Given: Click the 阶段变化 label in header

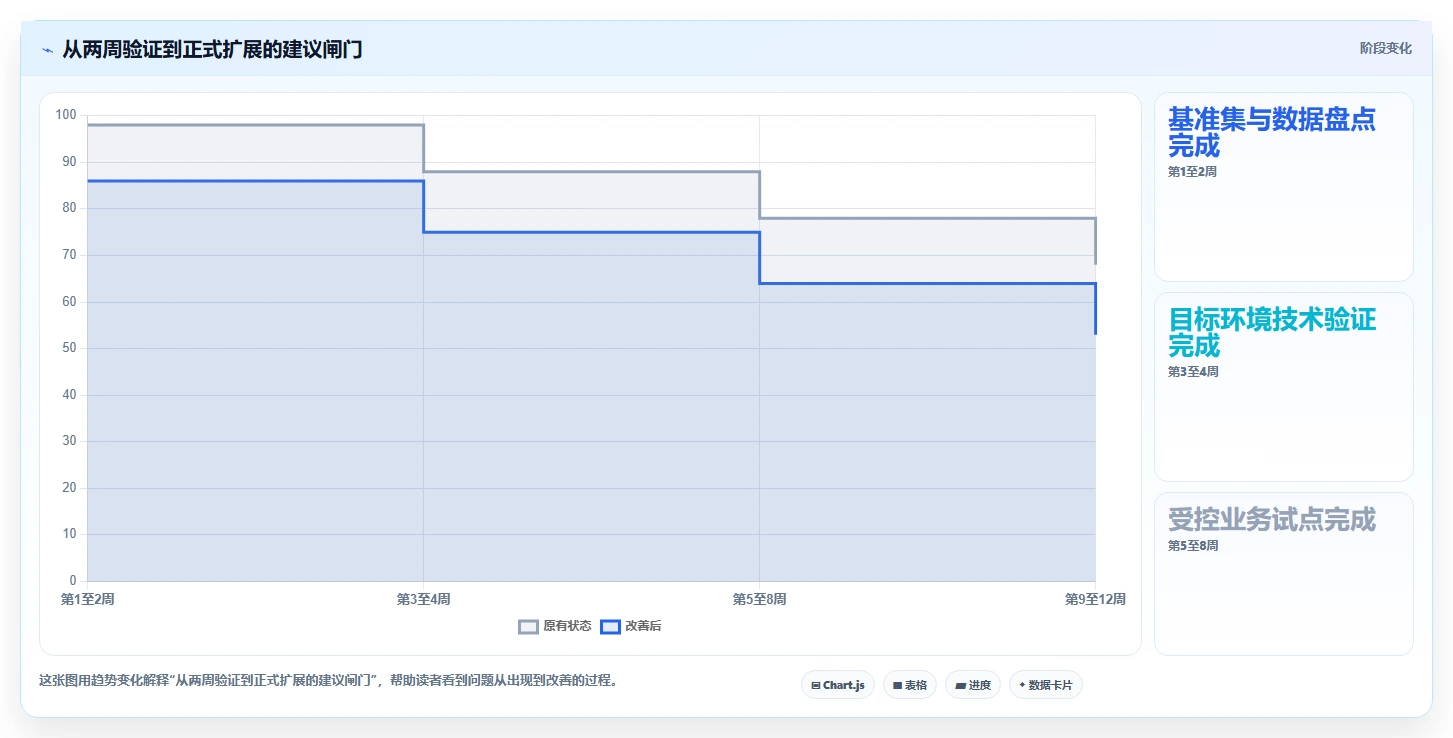Looking at the screenshot, I should coord(1386,48).
